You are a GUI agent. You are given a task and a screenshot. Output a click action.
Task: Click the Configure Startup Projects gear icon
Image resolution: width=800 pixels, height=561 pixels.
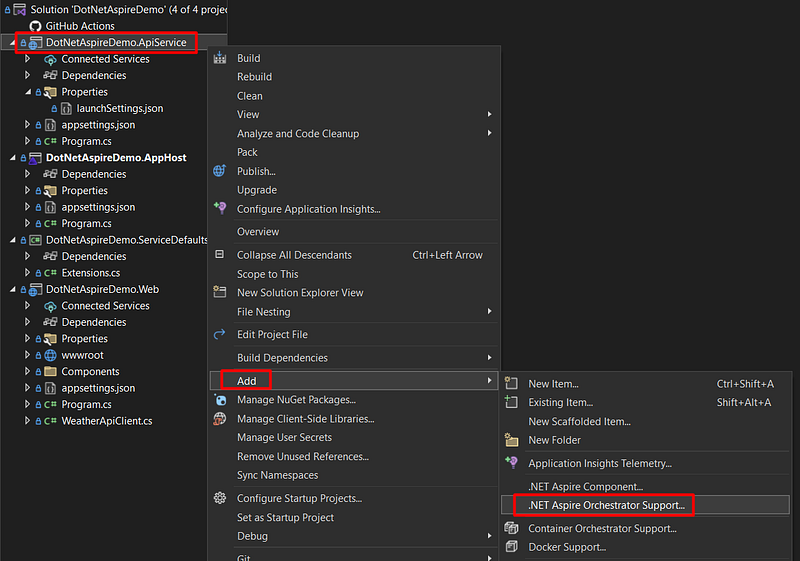220,498
